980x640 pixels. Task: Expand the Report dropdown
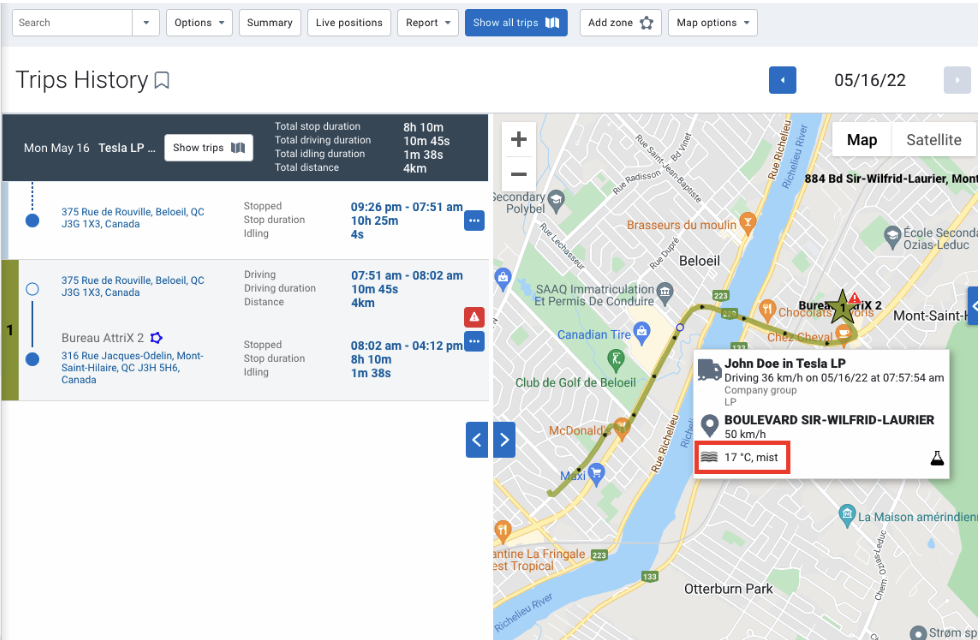pyautogui.click(x=428, y=22)
